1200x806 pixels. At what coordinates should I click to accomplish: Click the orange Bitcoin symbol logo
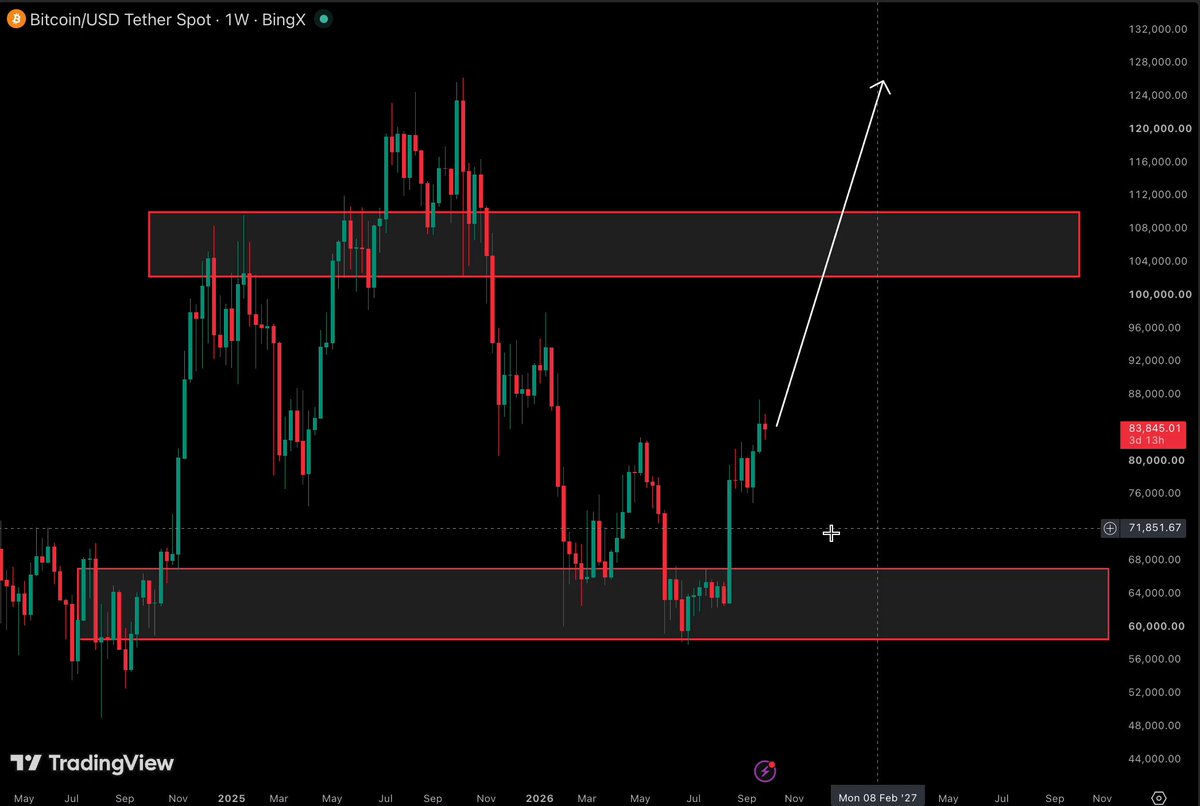[x=15, y=19]
